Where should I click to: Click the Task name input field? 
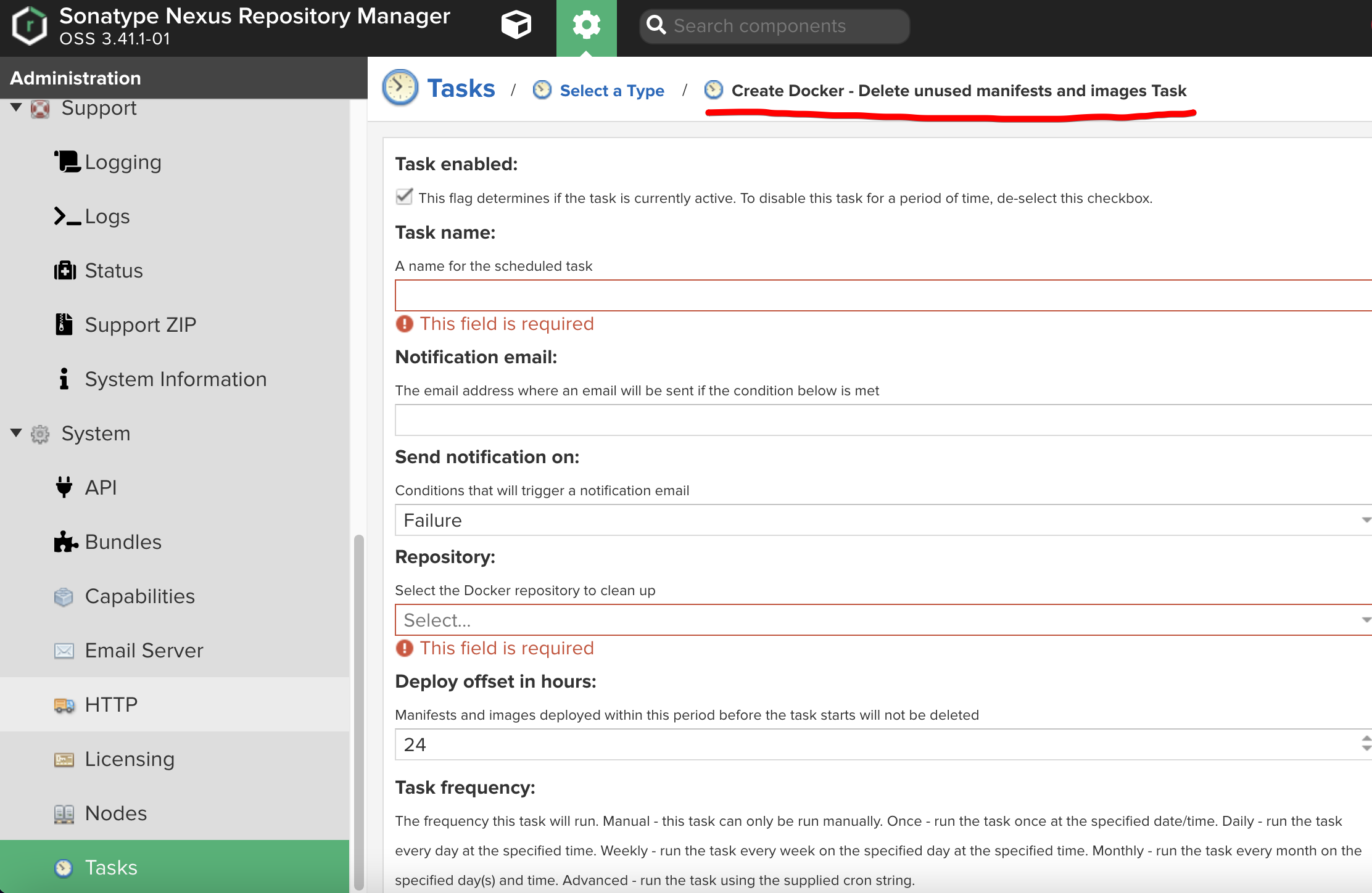883,295
